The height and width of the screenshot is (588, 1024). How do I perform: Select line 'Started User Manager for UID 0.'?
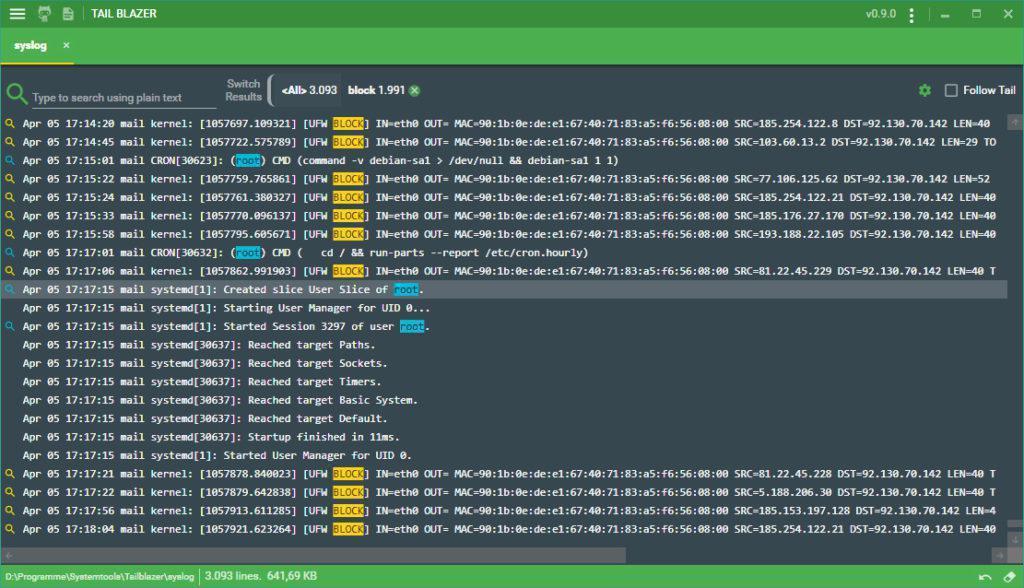(504, 455)
